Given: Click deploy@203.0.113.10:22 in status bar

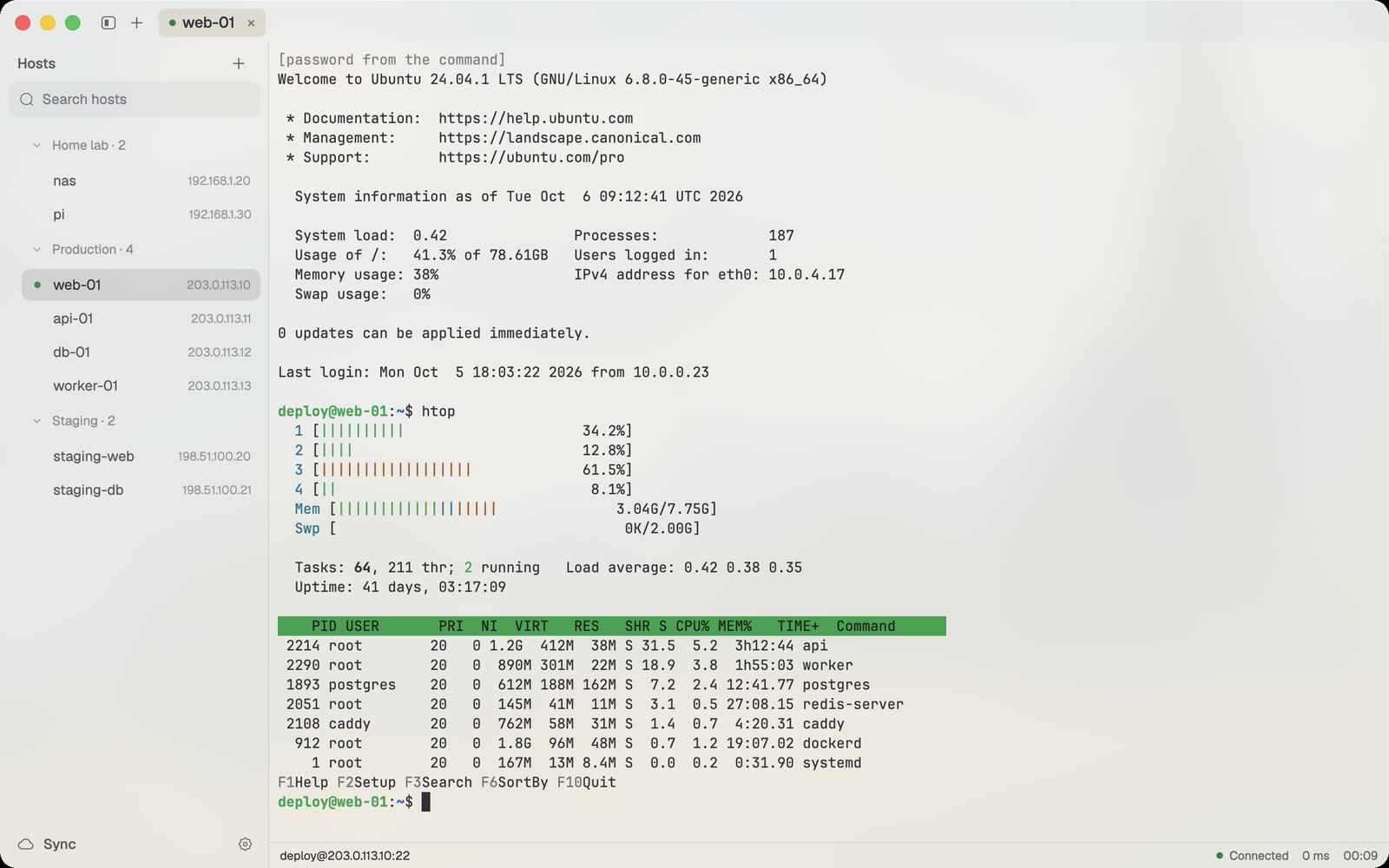Looking at the screenshot, I should 345,856.
